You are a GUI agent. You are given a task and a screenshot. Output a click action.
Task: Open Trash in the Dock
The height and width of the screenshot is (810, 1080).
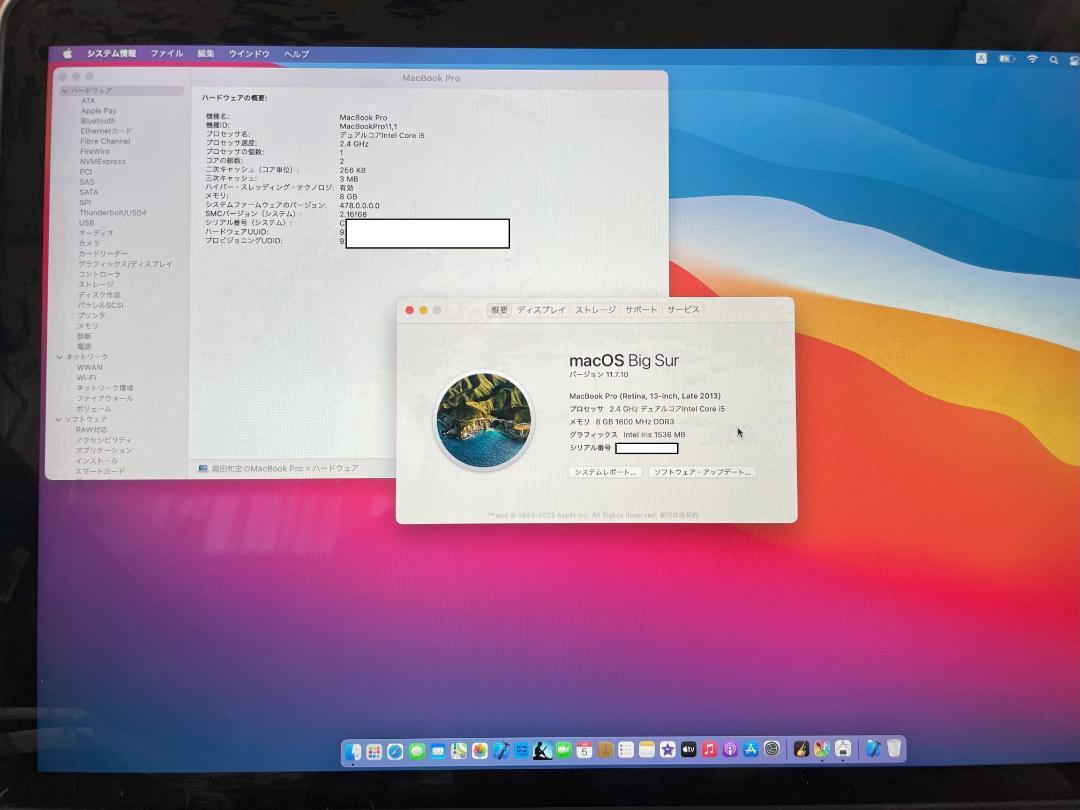click(x=894, y=748)
